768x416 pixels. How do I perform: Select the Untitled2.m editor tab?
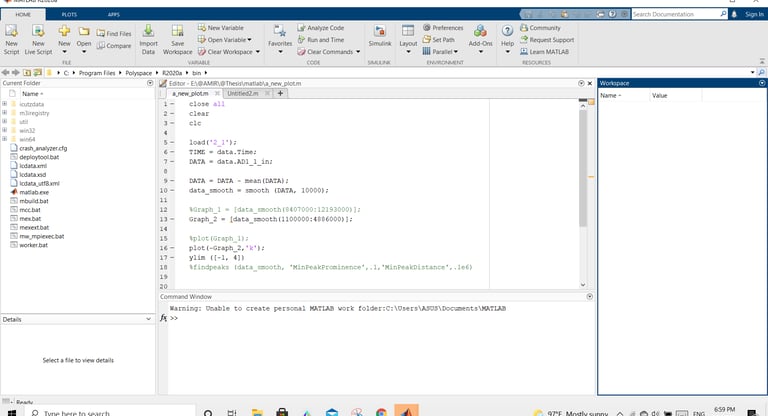[x=242, y=93]
